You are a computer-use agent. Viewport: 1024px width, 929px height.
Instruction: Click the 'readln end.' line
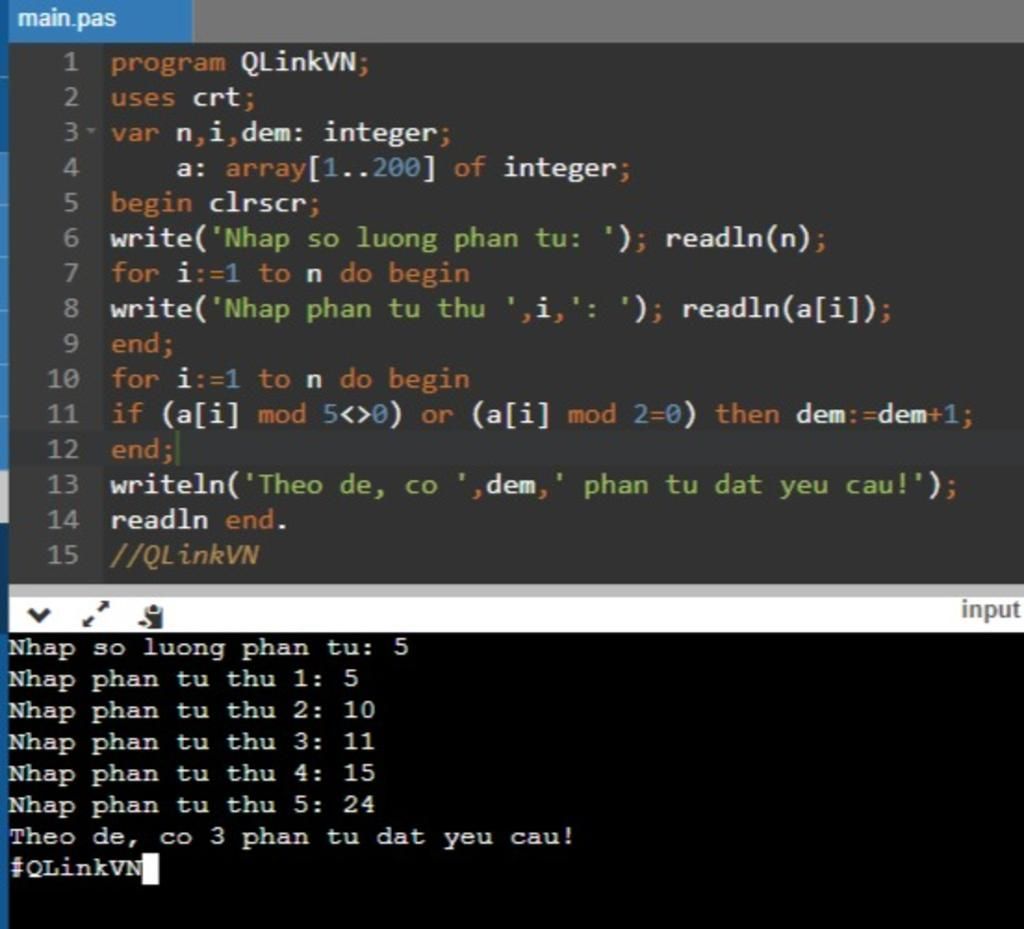[x=199, y=520]
